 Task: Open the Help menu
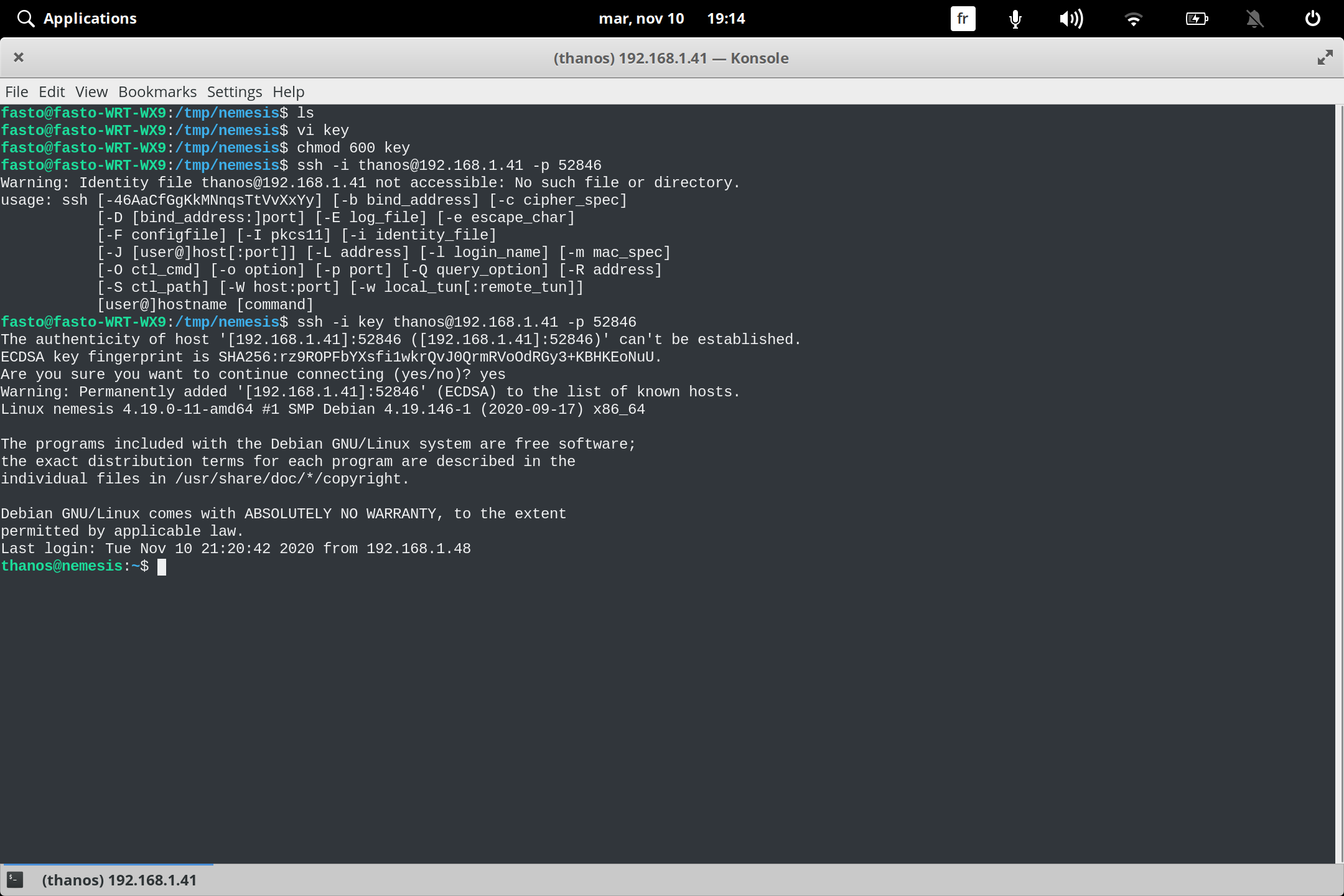point(287,91)
